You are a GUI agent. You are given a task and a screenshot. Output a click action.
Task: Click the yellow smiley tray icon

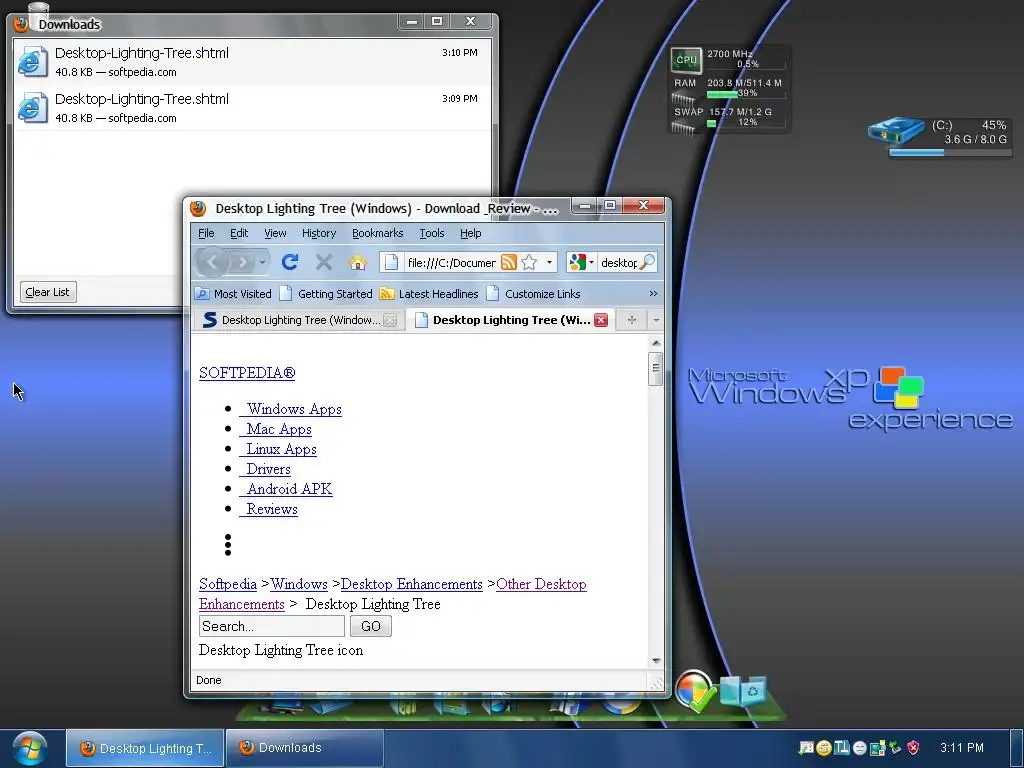[x=824, y=748]
